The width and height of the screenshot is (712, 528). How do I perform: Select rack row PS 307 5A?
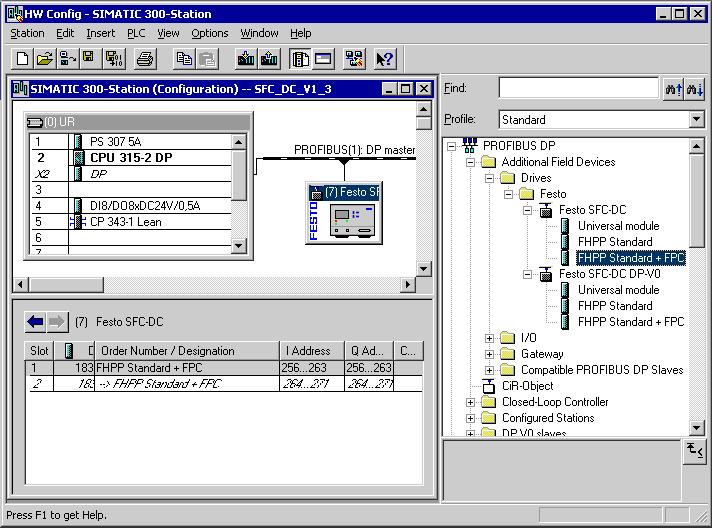(x=131, y=142)
